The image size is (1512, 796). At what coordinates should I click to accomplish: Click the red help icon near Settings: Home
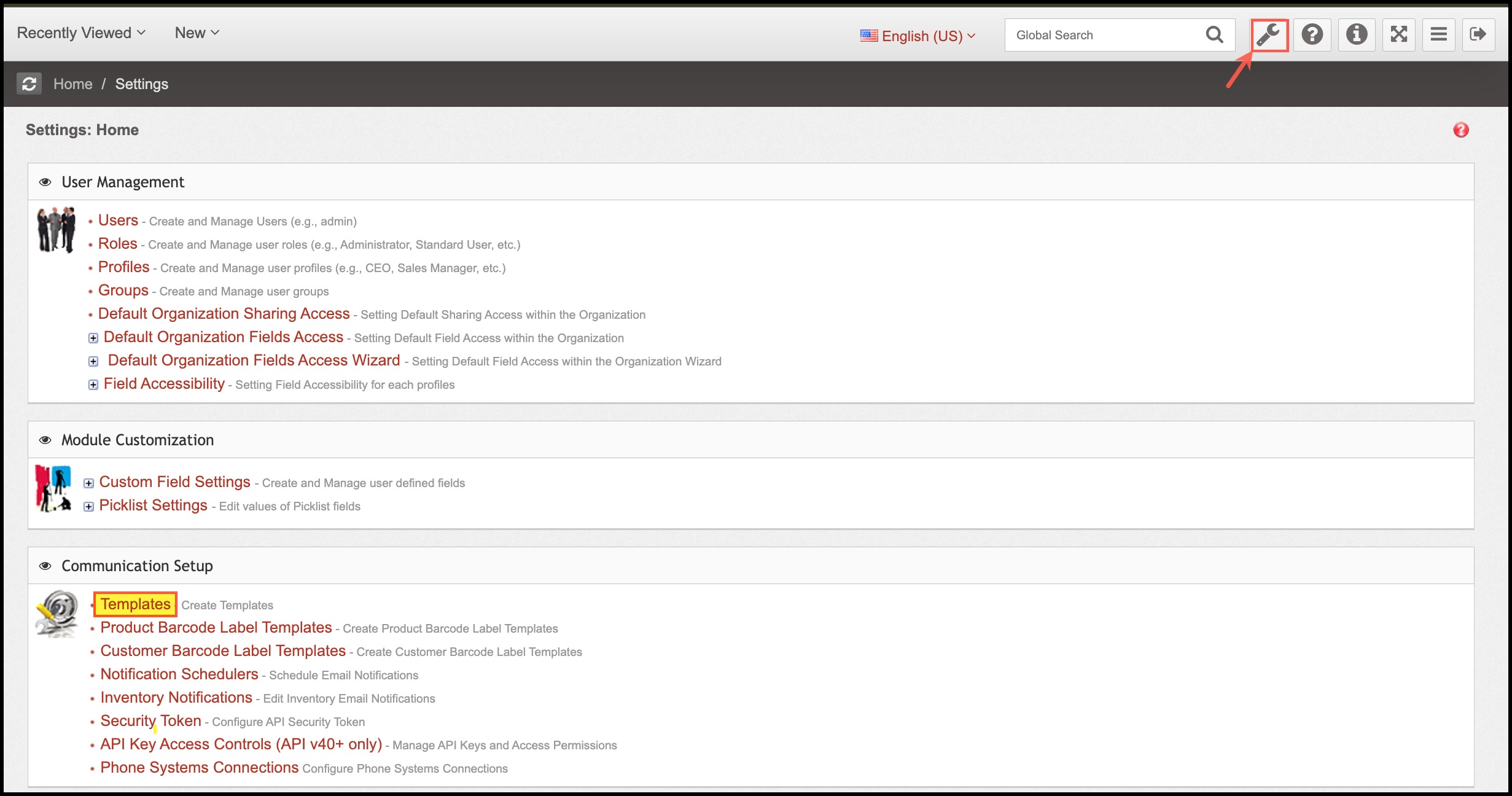[1461, 130]
